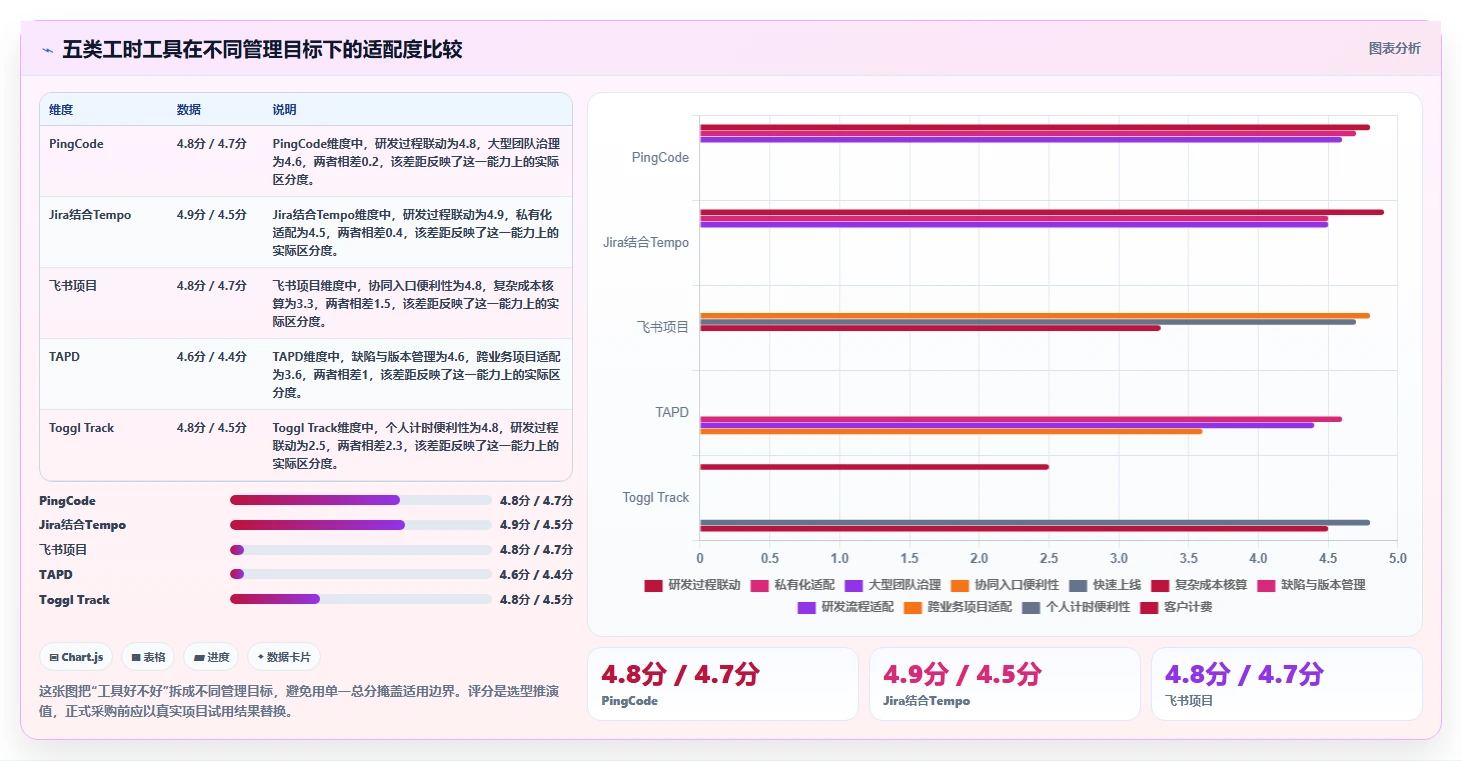Click table value 4.6分 / 4.4分 in TAPD row
Image resolution: width=1462 pixels, height=761 pixels.
[212, 357]
